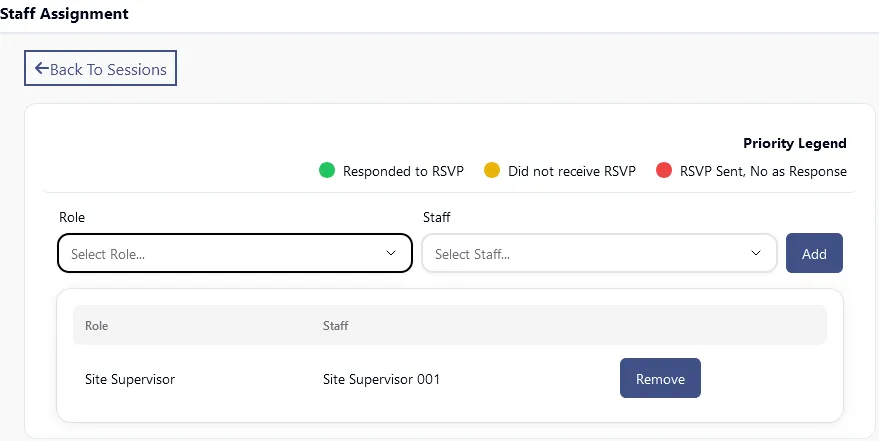Click the chevron arrow in the Role field
Screen dimensions: 879x441
pos(391,254)
